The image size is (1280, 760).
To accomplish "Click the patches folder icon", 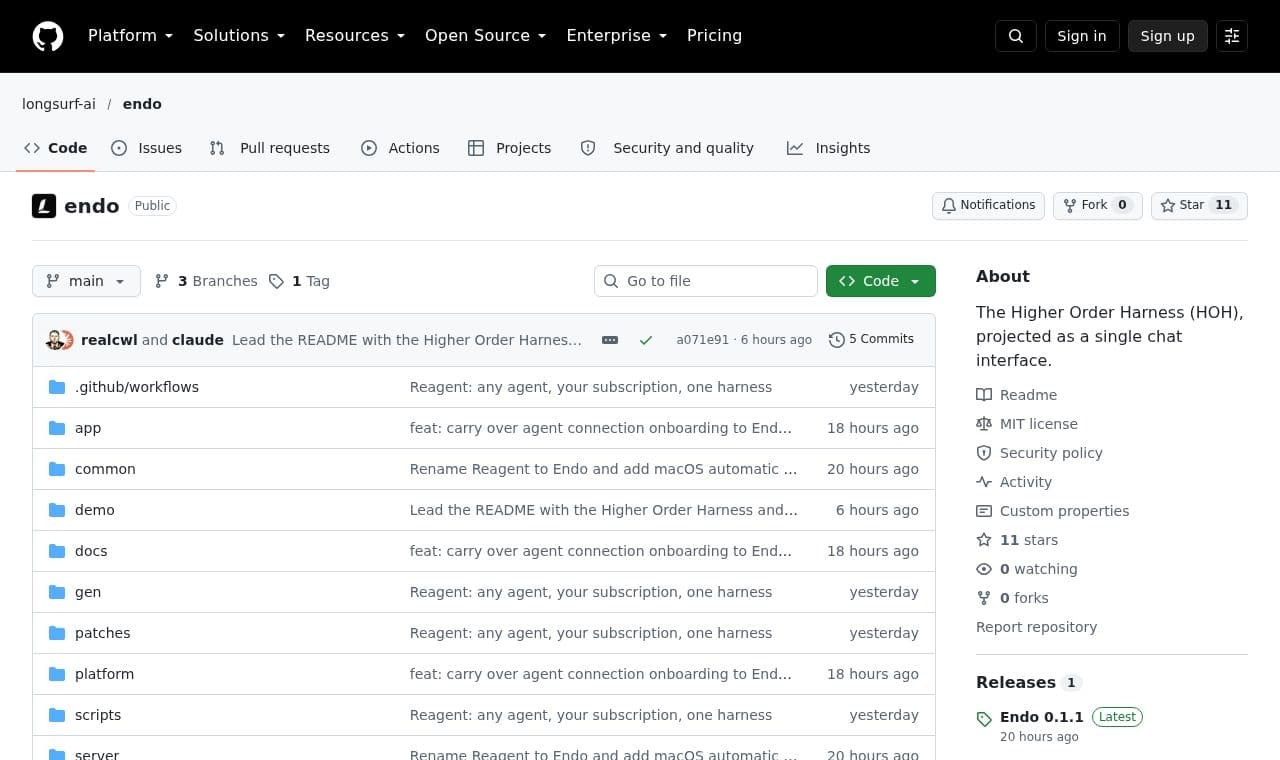I will tap(57, 633).
